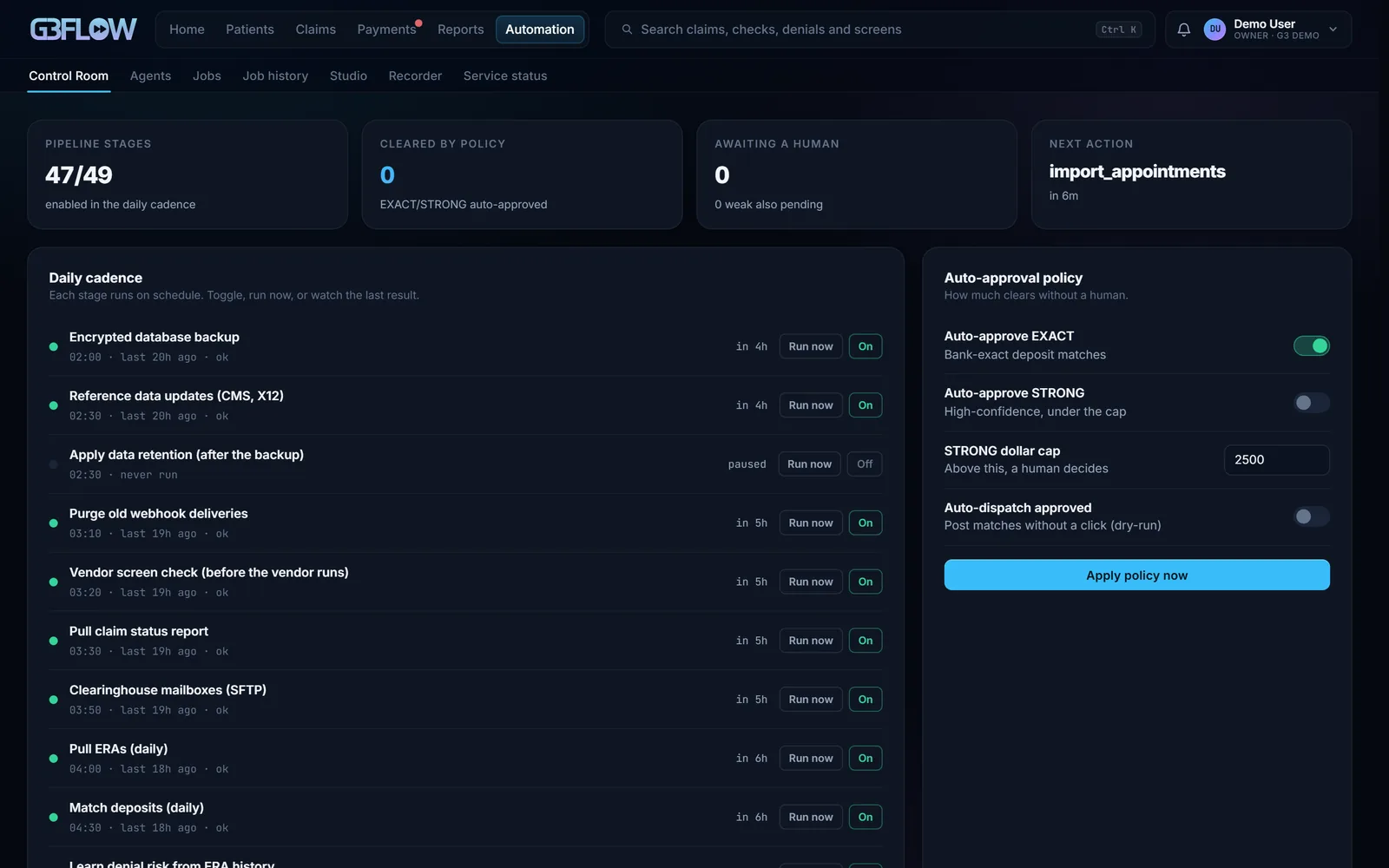
Task: Click the DU user avatar
Action: (1215, 30)
